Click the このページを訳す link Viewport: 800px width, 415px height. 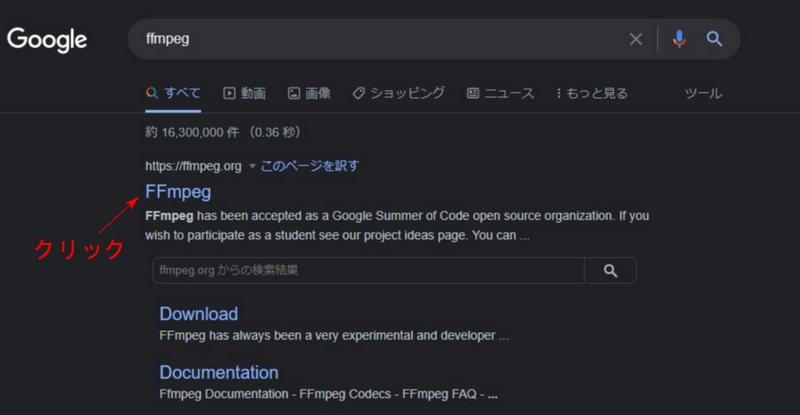click(x=310, y=166)
